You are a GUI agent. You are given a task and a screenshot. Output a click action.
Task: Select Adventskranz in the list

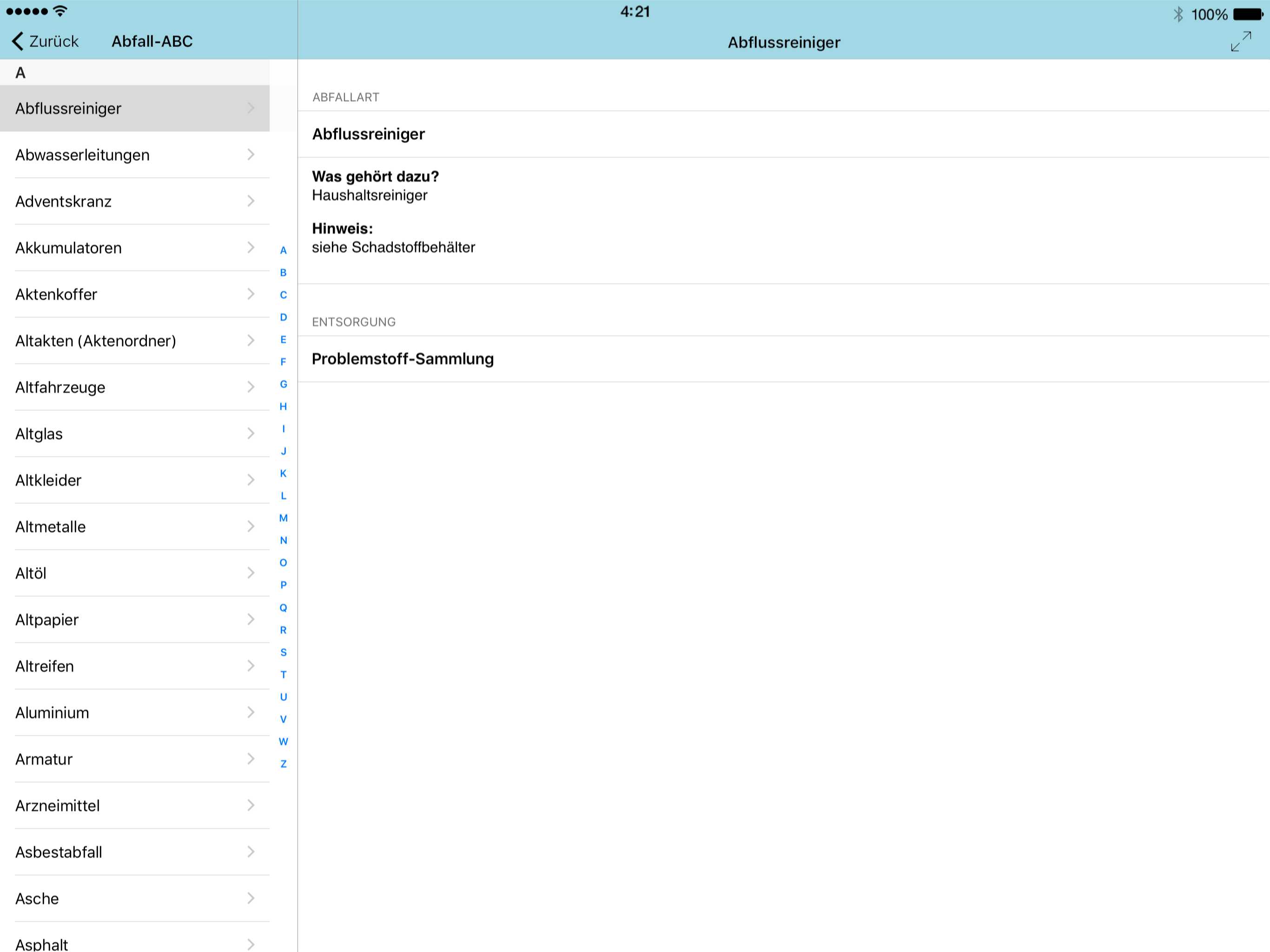pyautogui.click(x=134, y=202)
